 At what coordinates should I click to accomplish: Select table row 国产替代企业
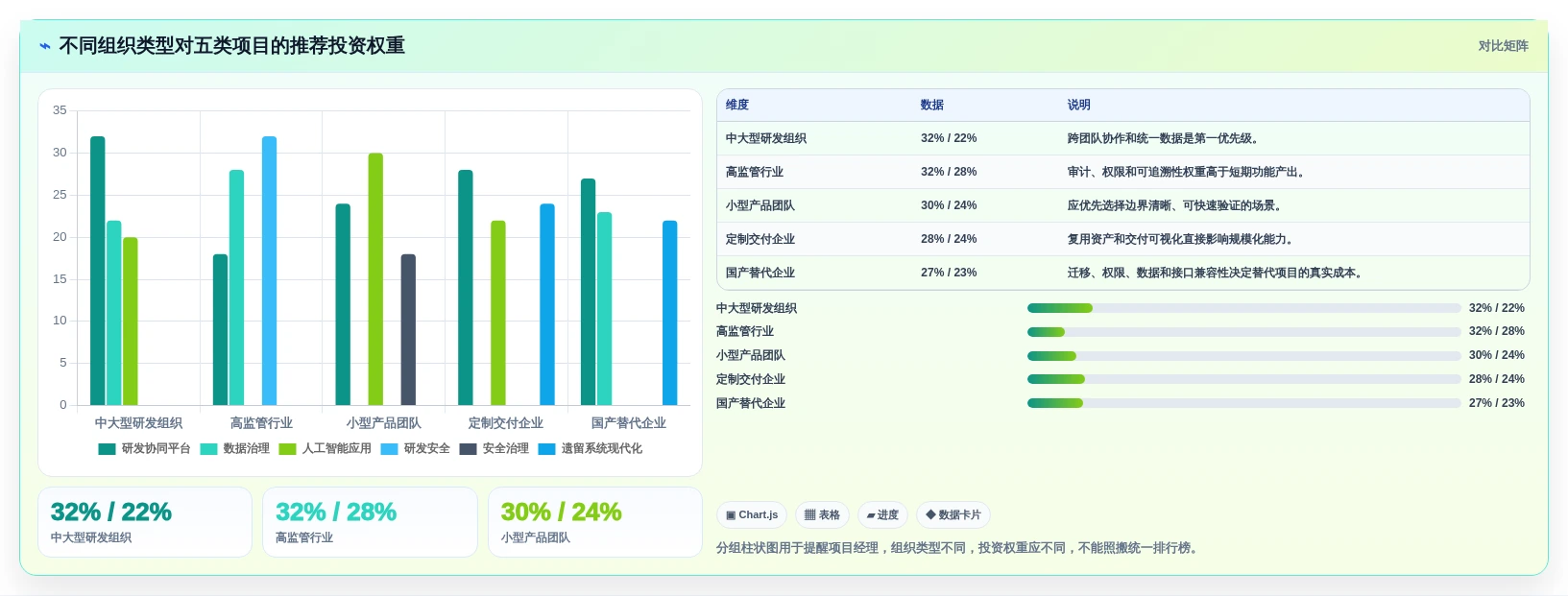pyautogui.click(x=1122, y=273)
